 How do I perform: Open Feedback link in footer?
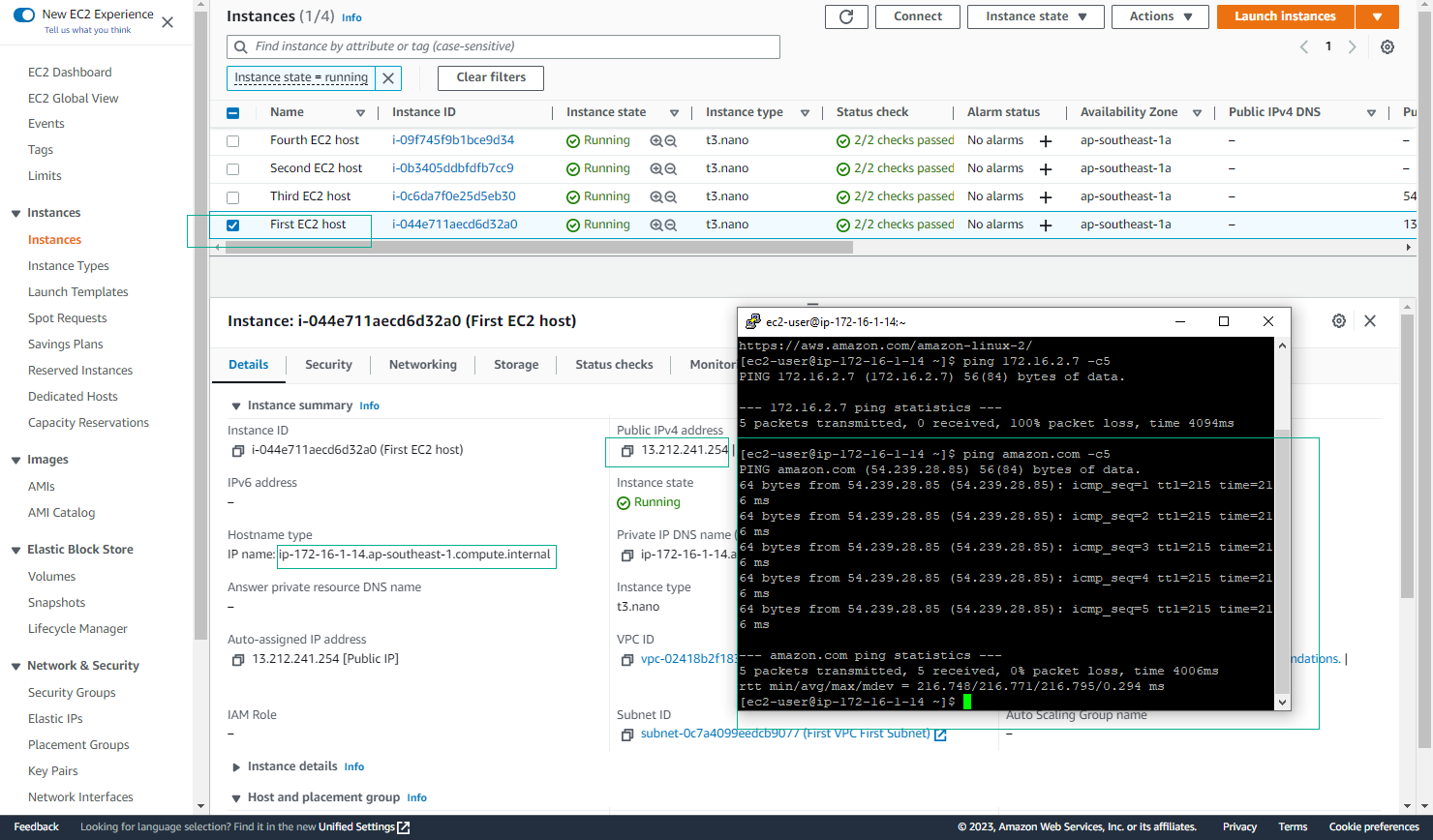coord(37,827)
